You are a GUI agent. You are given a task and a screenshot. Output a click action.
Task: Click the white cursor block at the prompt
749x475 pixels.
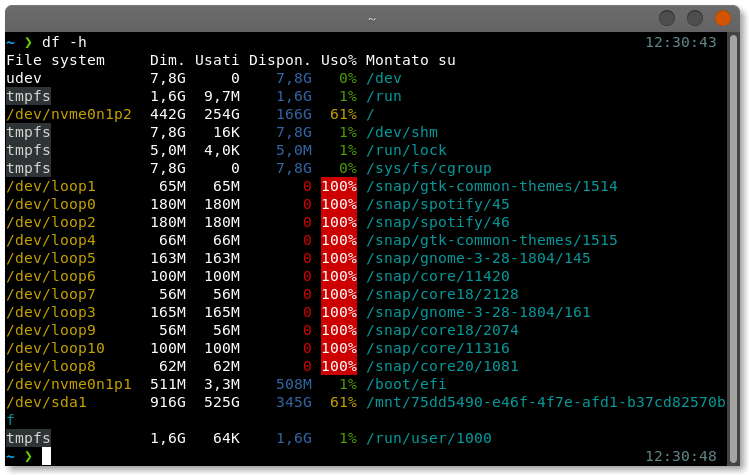[x=46, y=456]
